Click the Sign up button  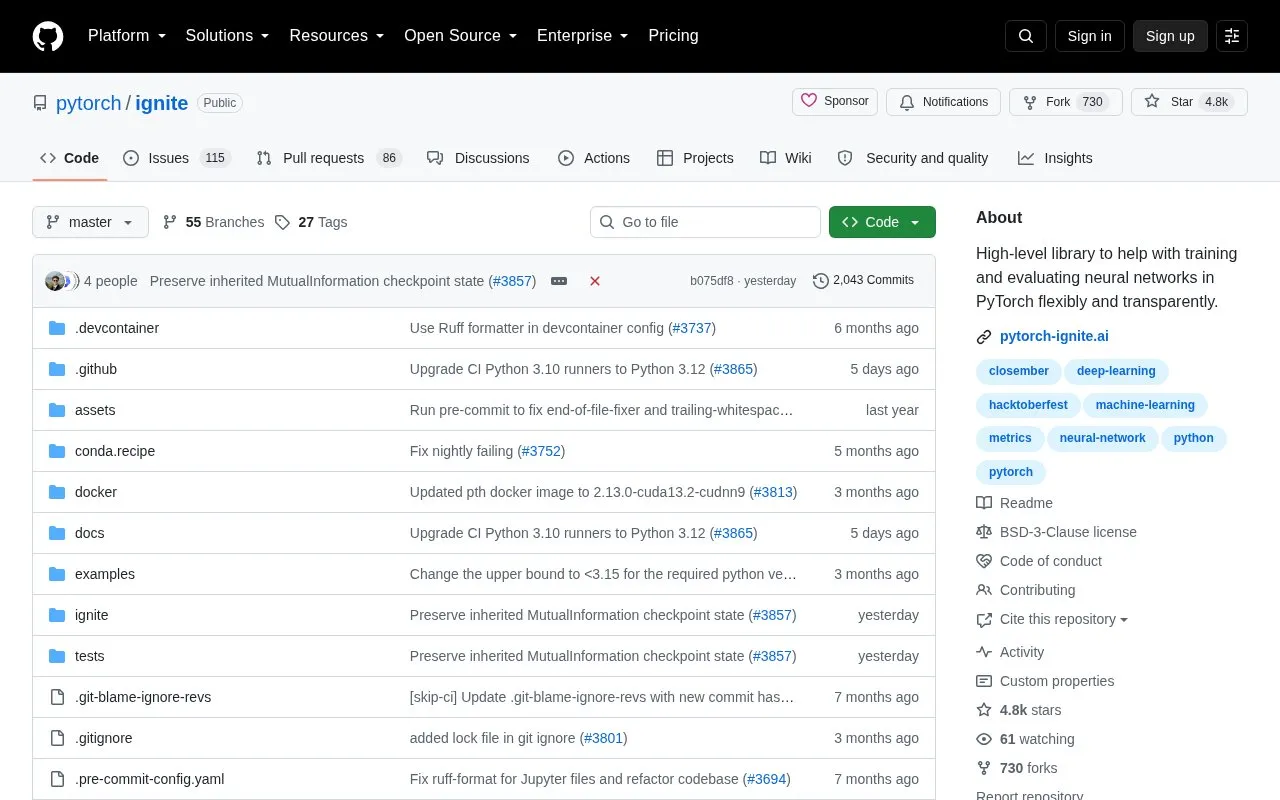(x=1170, y=36)
